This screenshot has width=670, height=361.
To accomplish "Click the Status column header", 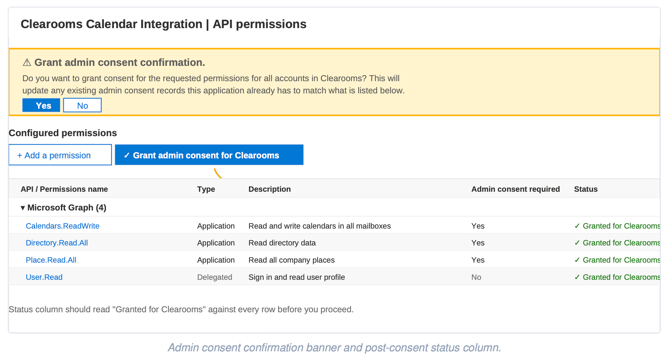I will (586, 189).
